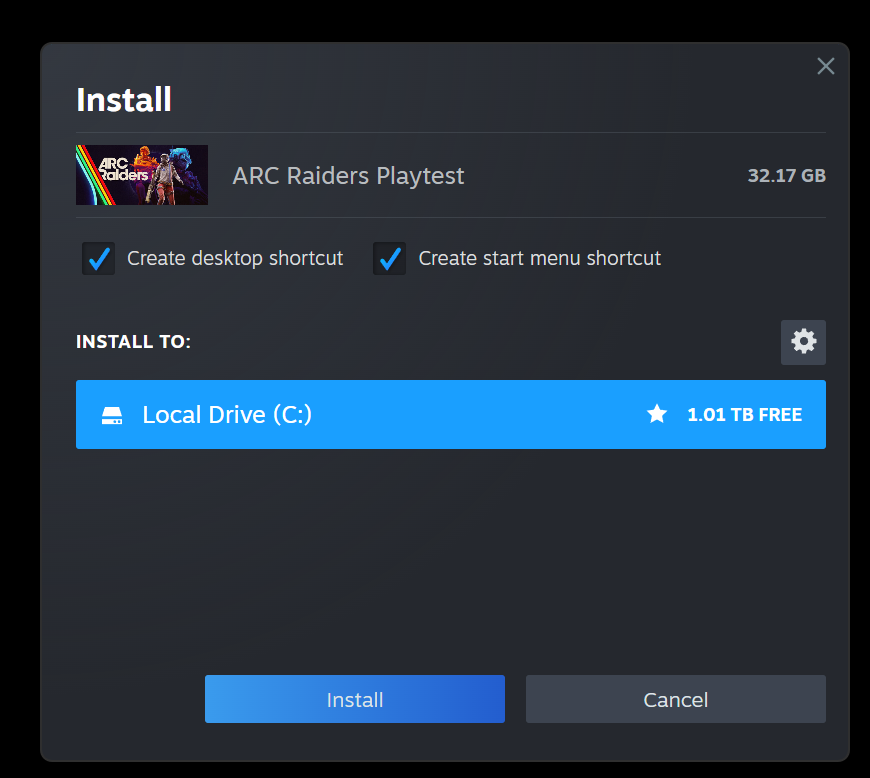Click the ARC Raiders Playtest title
Screen dimensions: 870x778
pyautogui.click(x=348, y=176)
